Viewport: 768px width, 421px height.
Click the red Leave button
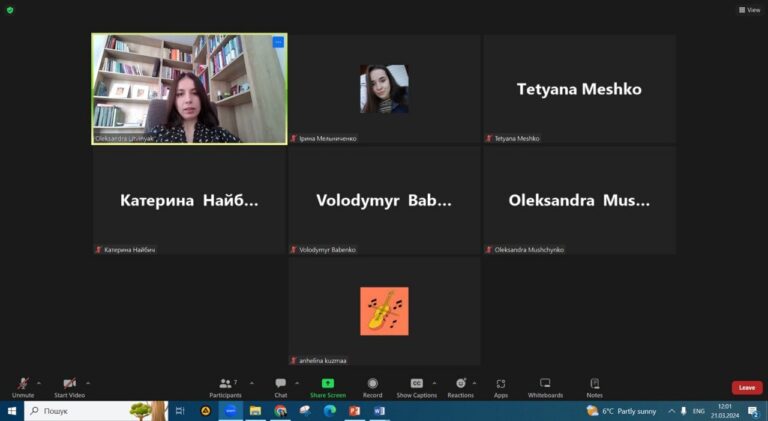pyautogui.click(x=747, y=388)
